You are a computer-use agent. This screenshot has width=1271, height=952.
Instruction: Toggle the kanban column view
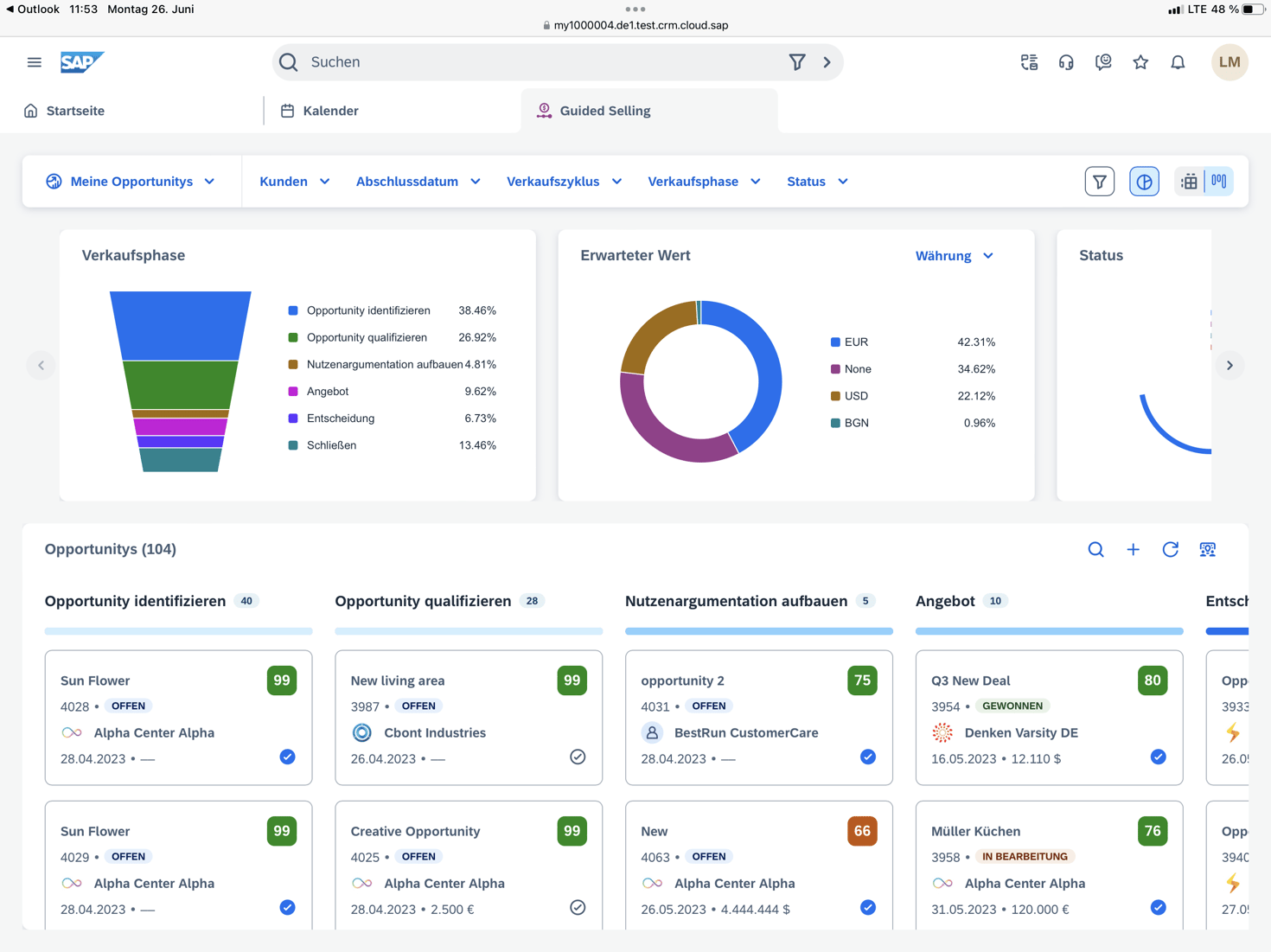[1219, 182]
